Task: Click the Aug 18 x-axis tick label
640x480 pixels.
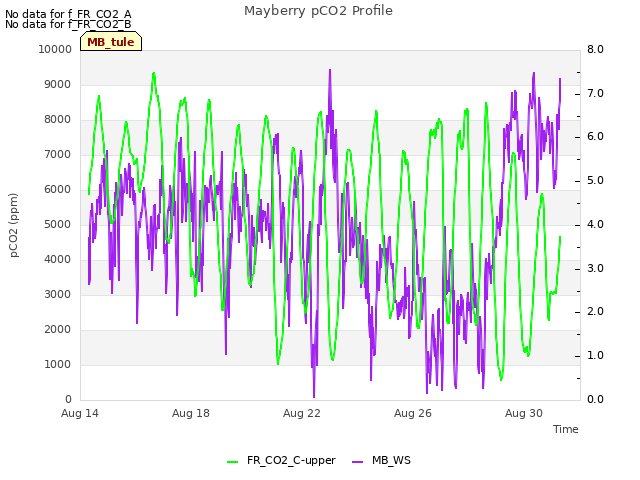Action: [191, 413]
